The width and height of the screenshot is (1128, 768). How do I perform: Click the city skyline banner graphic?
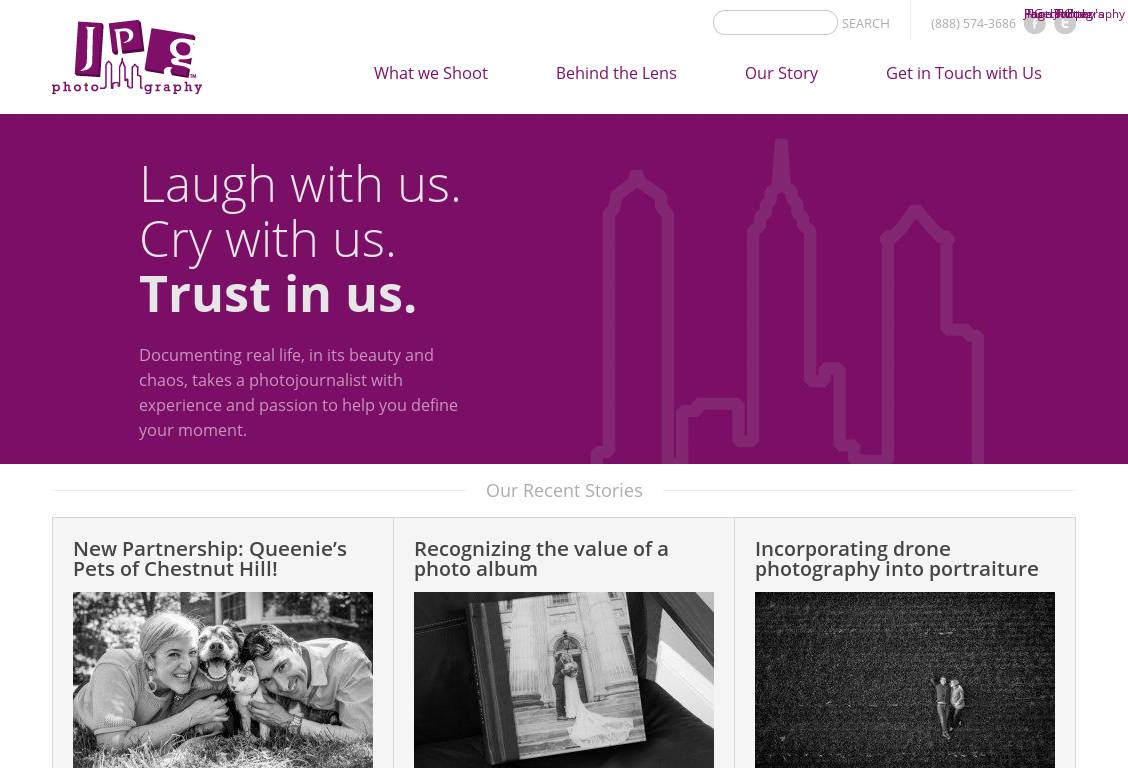click(x=787, y=301)
